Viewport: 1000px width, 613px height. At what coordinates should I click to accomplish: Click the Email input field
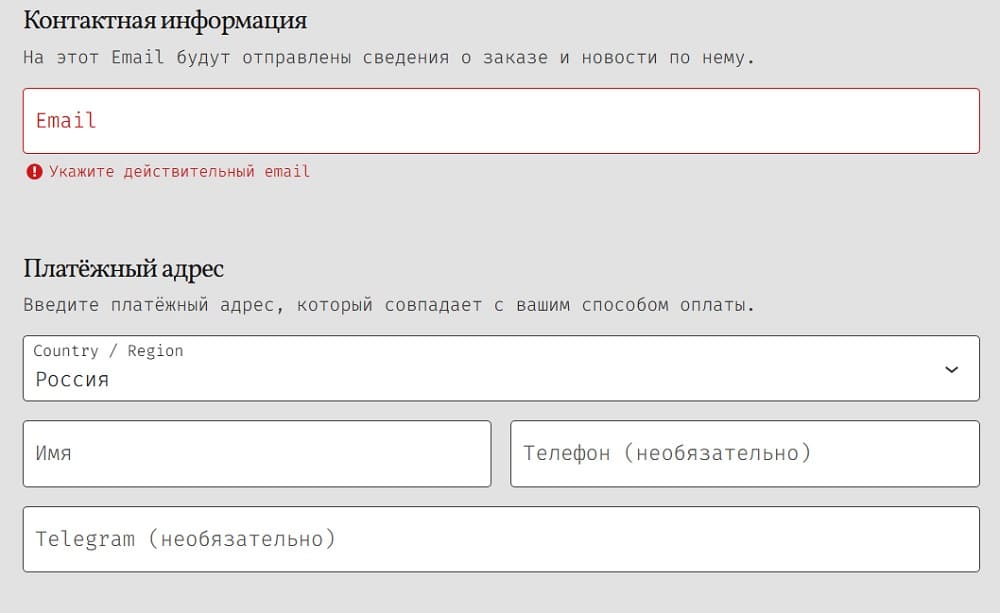pos(501,121)
